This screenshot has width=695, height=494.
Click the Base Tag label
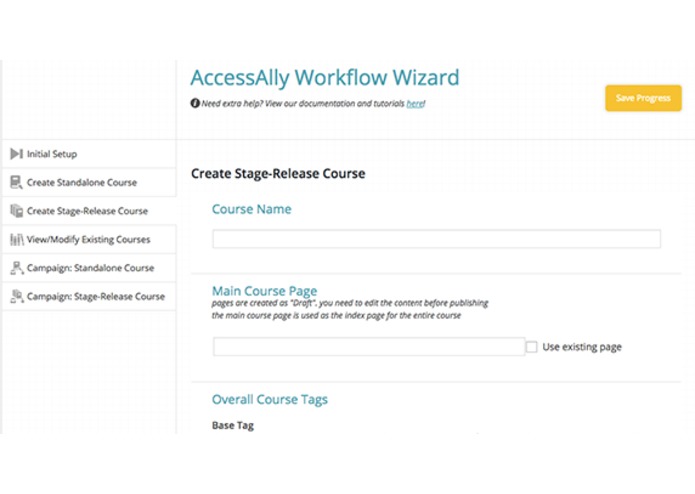pyautogui.click(x=233, y=425)
